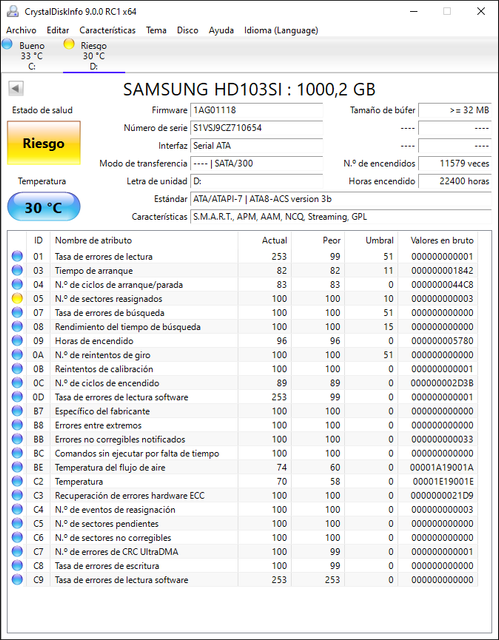
Task: Click the status orb for Tasa de errores de búsqueda
Action: click(17, 313)
